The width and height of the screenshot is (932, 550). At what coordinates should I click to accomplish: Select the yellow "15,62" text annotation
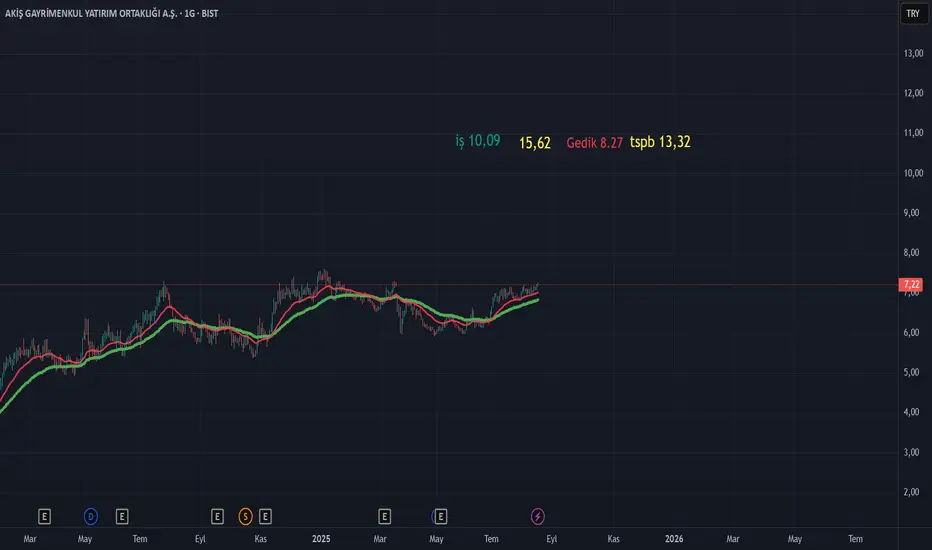click(x=535, y=143)
